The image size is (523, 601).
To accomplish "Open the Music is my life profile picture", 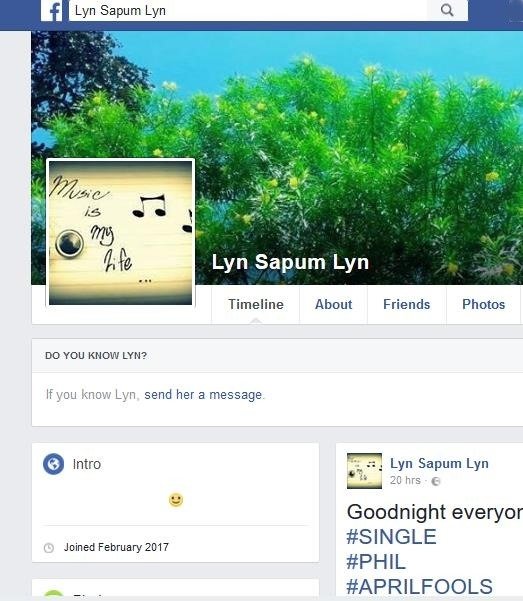I will [x=120, y=233].
